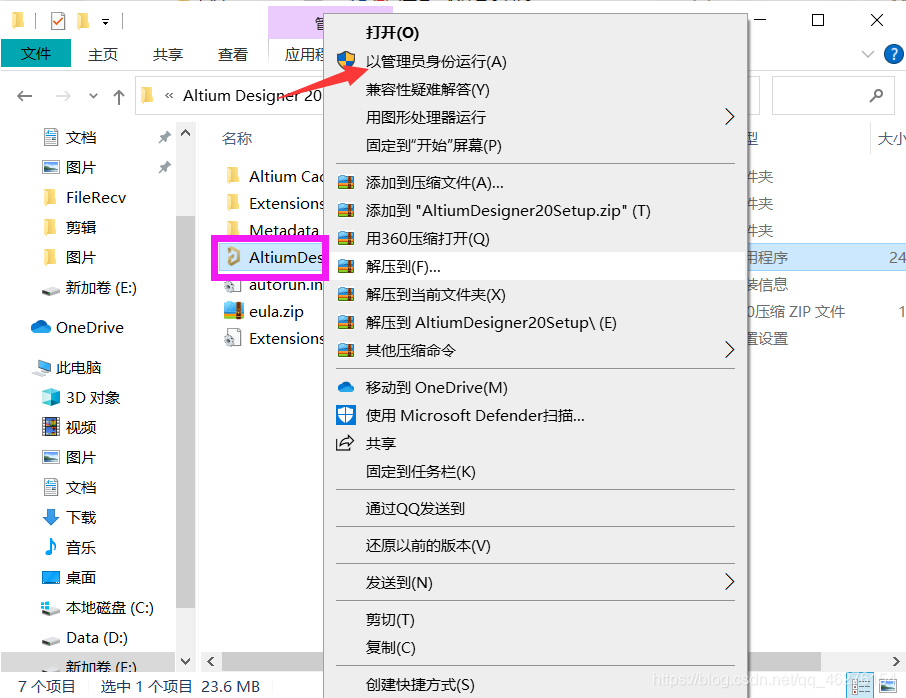Select 创建快捷方式(S) menu entry
906x698 pixels.
(420, 685)
